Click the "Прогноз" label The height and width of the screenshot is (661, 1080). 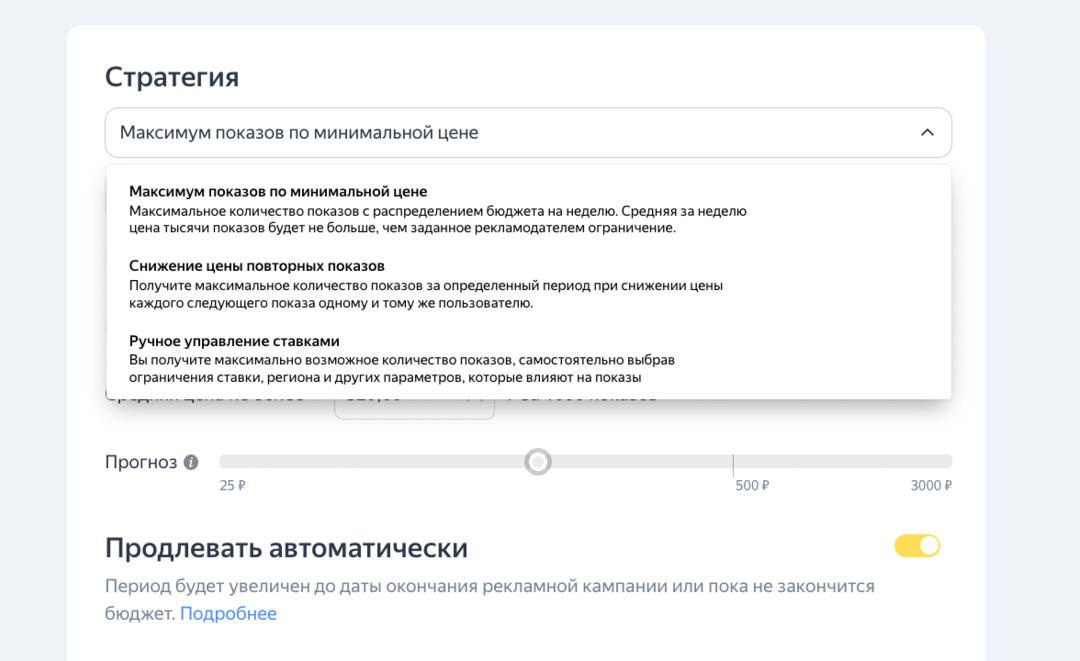pyautogui.click(x=139, y=462)
